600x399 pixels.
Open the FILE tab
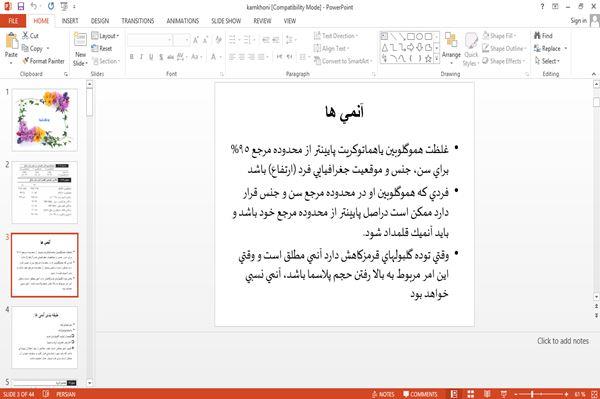coord(13,21)
